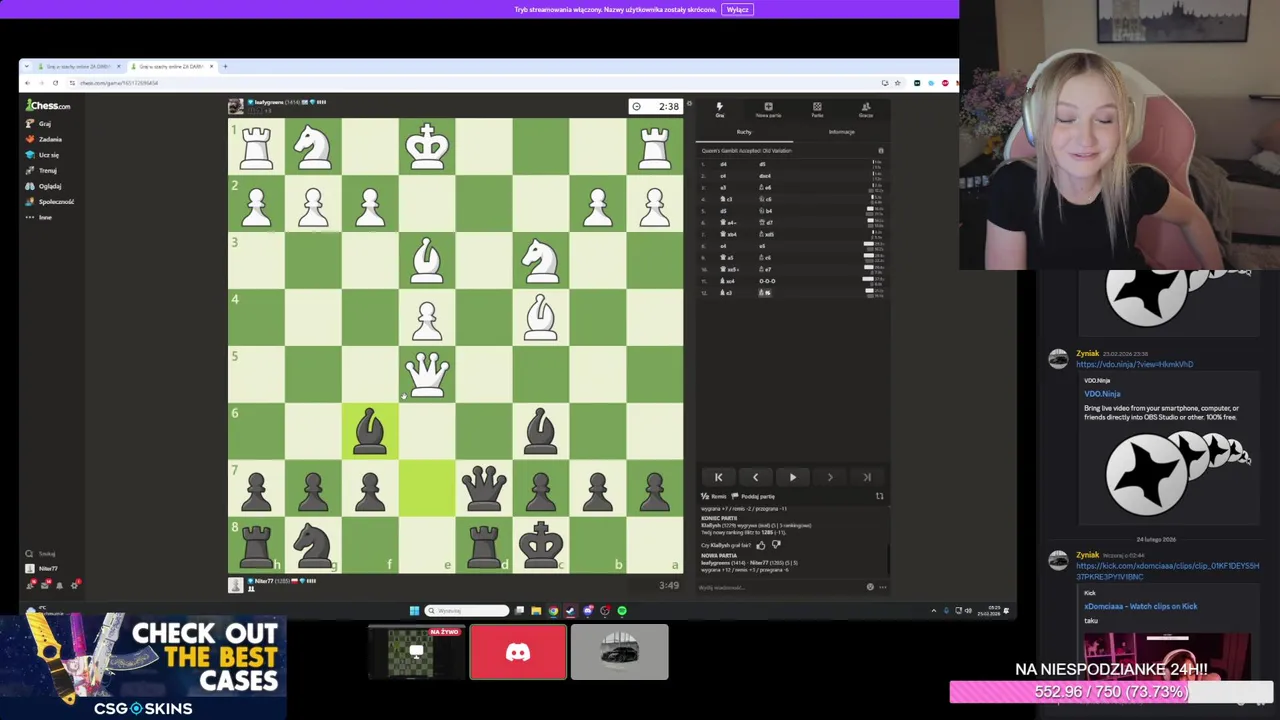Open Niter77 player avatar below board
This screenshot has width=1280, height=720.
pos(236,585)
